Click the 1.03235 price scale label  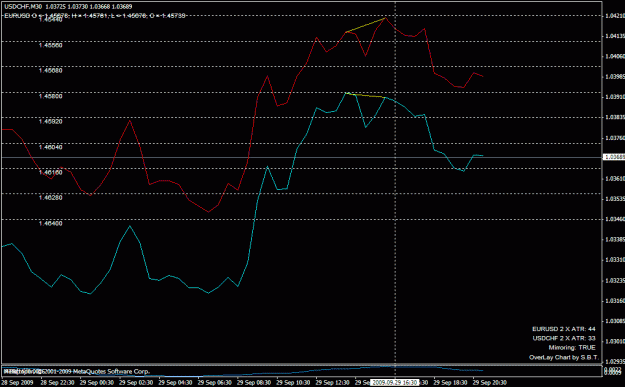click(615, 281)
